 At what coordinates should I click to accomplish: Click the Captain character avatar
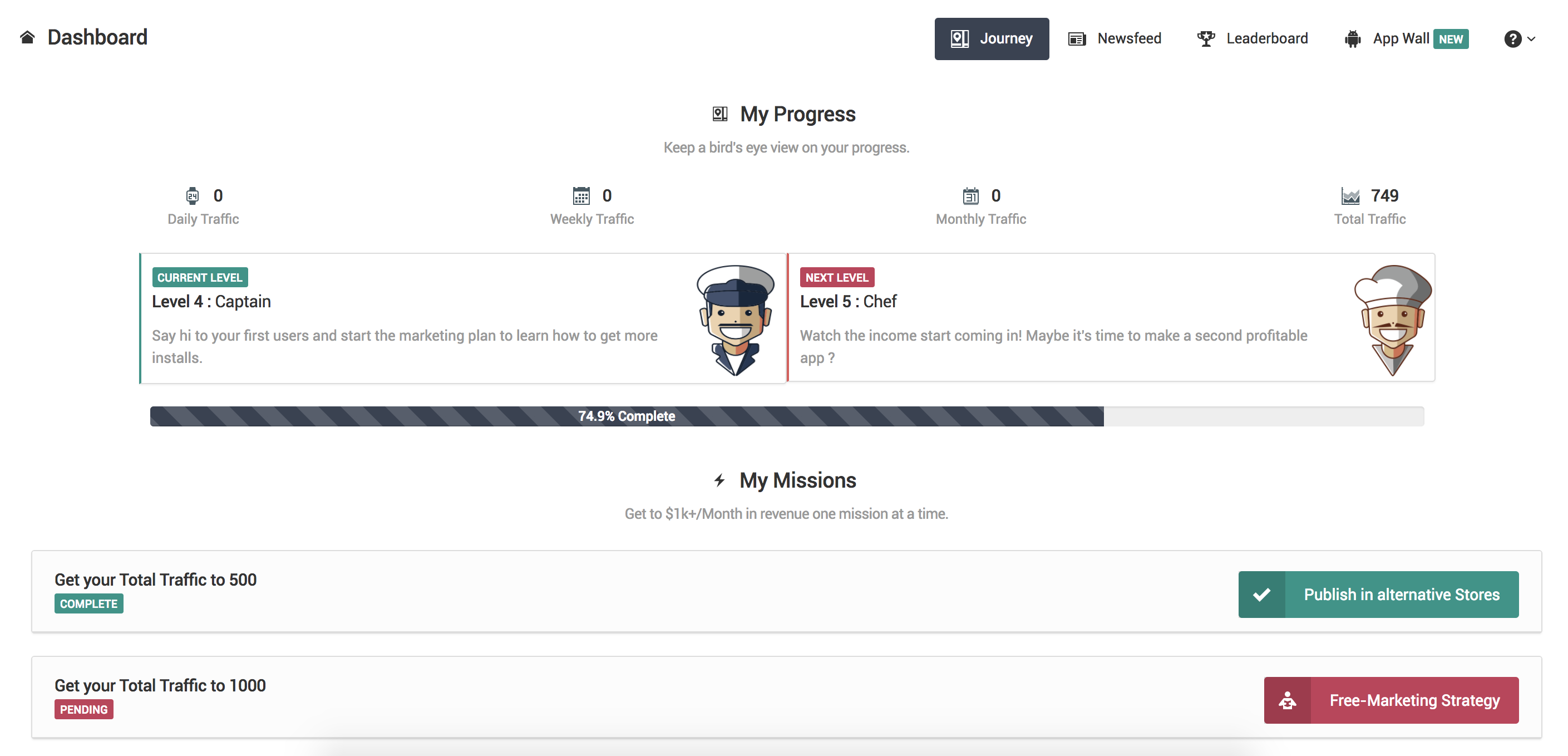[735, 319]
